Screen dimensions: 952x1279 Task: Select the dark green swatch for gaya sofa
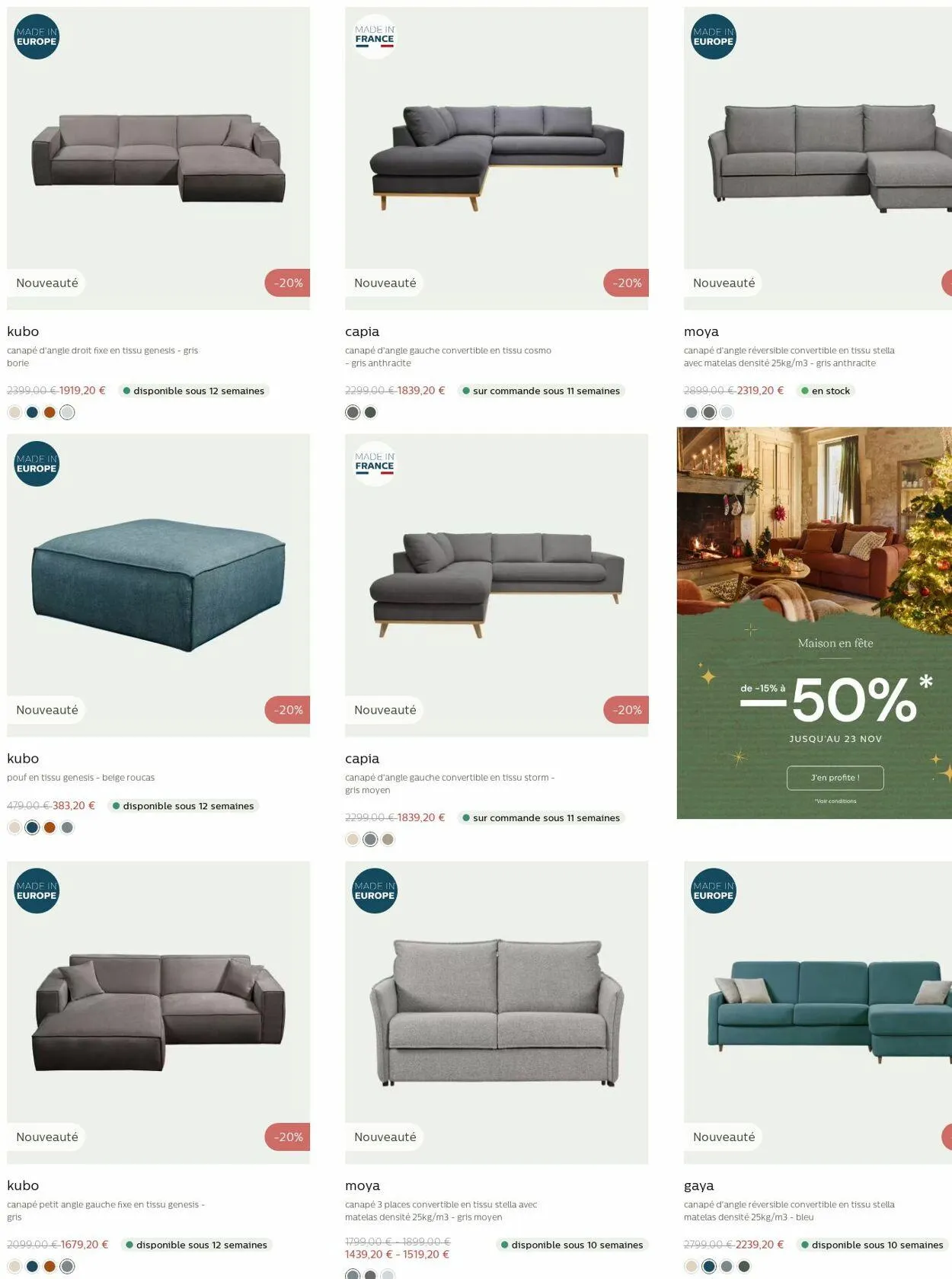[744, 1266]
